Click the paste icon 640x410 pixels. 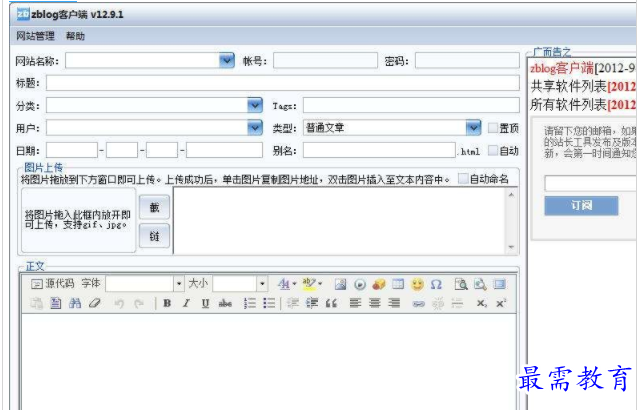pos(37,303)
